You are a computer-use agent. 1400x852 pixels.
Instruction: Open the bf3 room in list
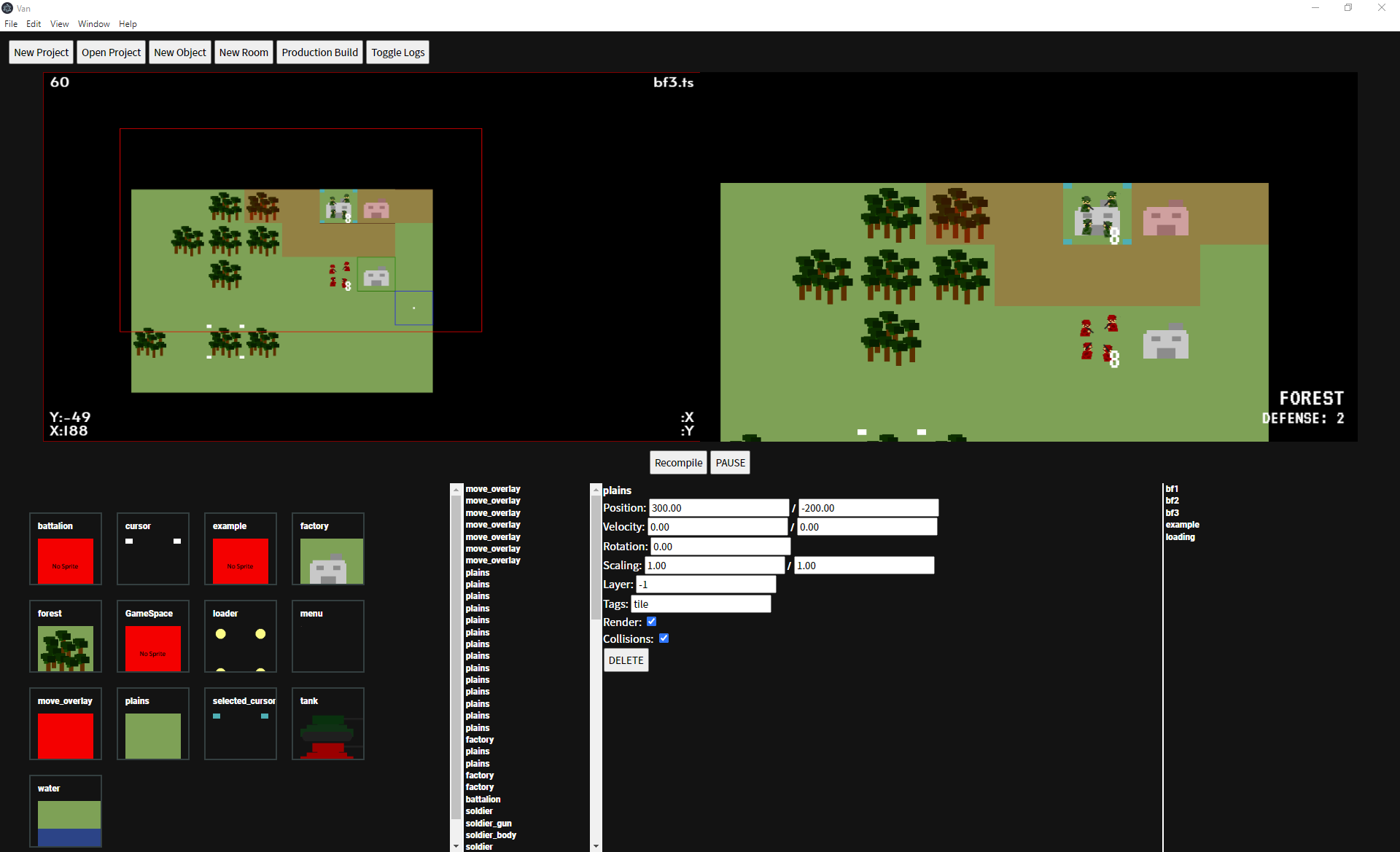click(1172, 512)
